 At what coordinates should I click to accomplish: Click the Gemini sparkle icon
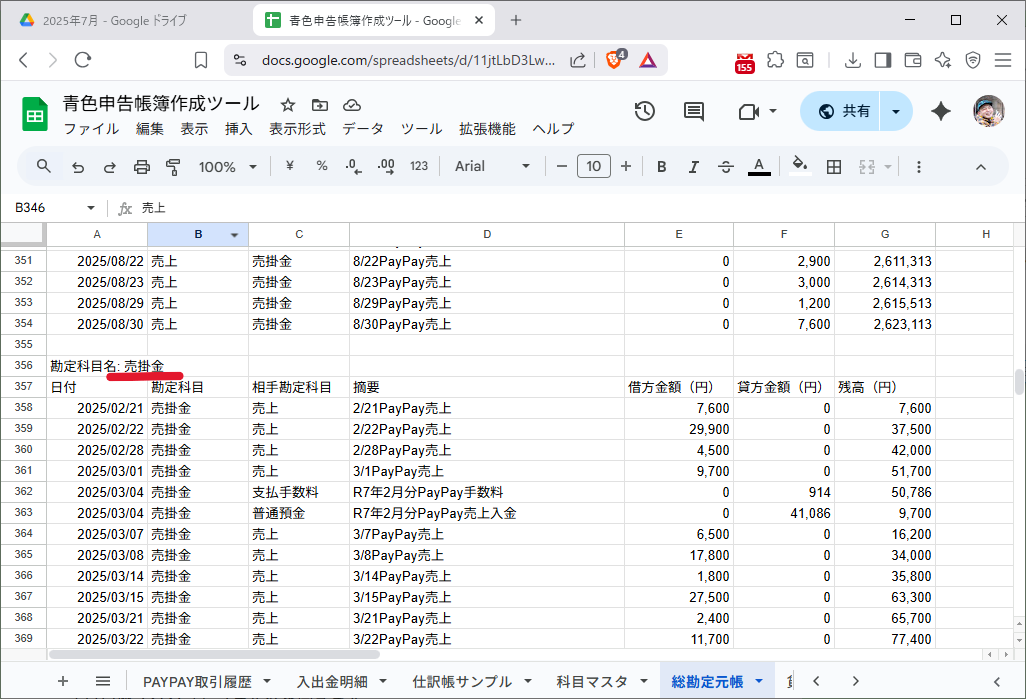point(940,111)
